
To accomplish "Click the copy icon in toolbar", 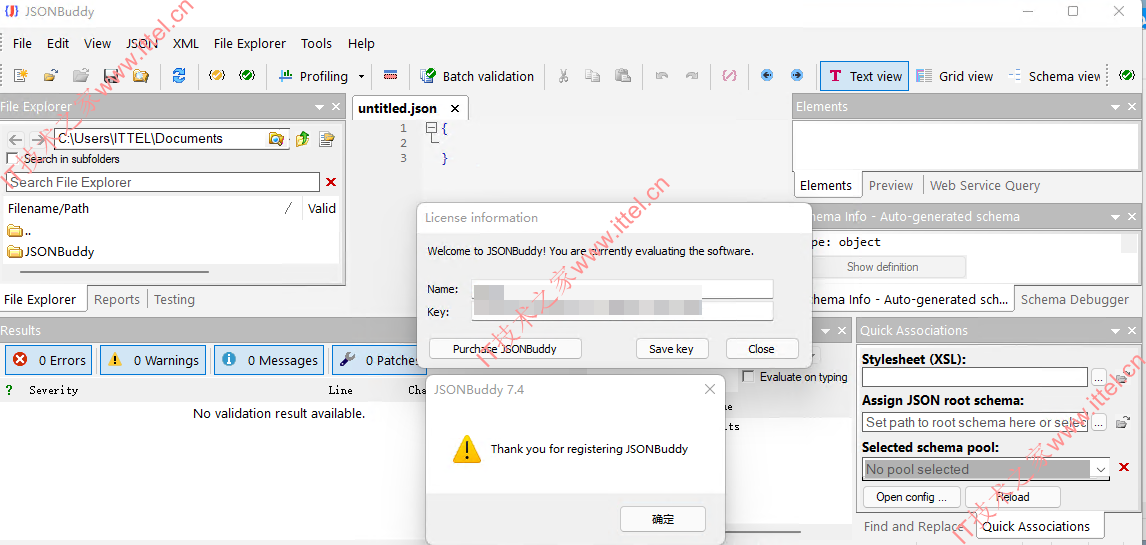I will click(x=593, y=76).
